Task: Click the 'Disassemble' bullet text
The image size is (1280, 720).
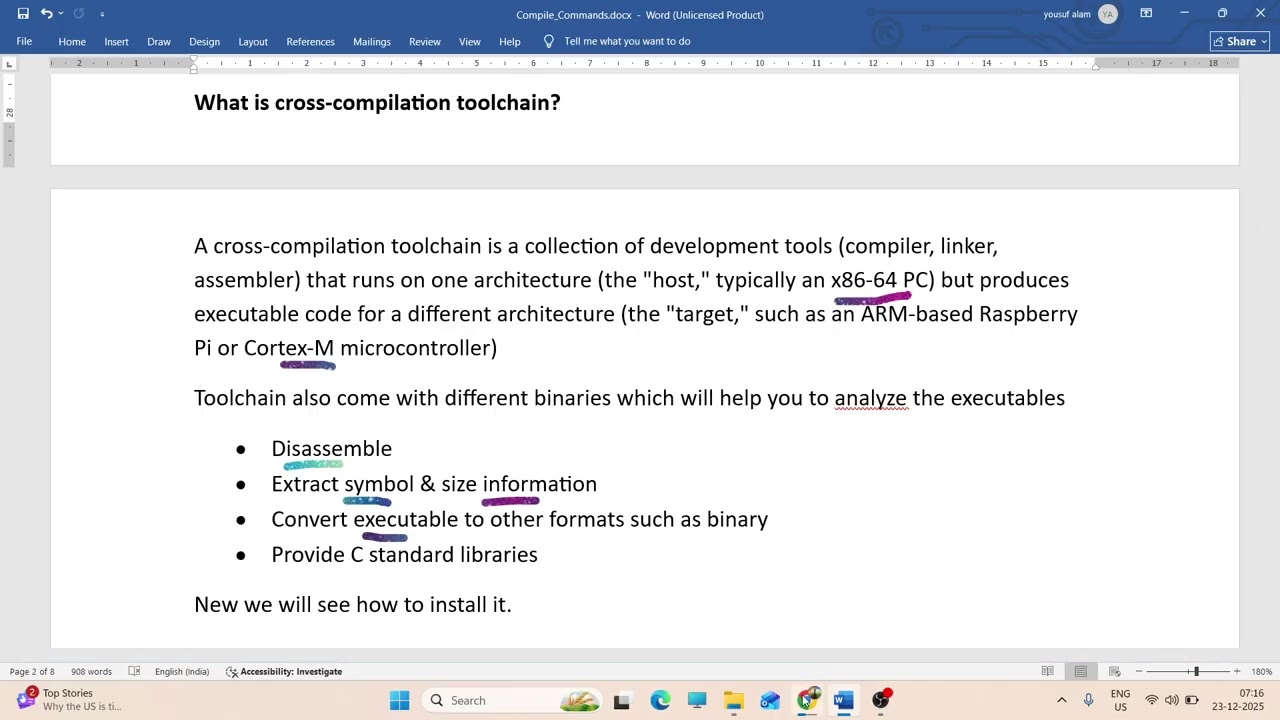Action: 331,449
